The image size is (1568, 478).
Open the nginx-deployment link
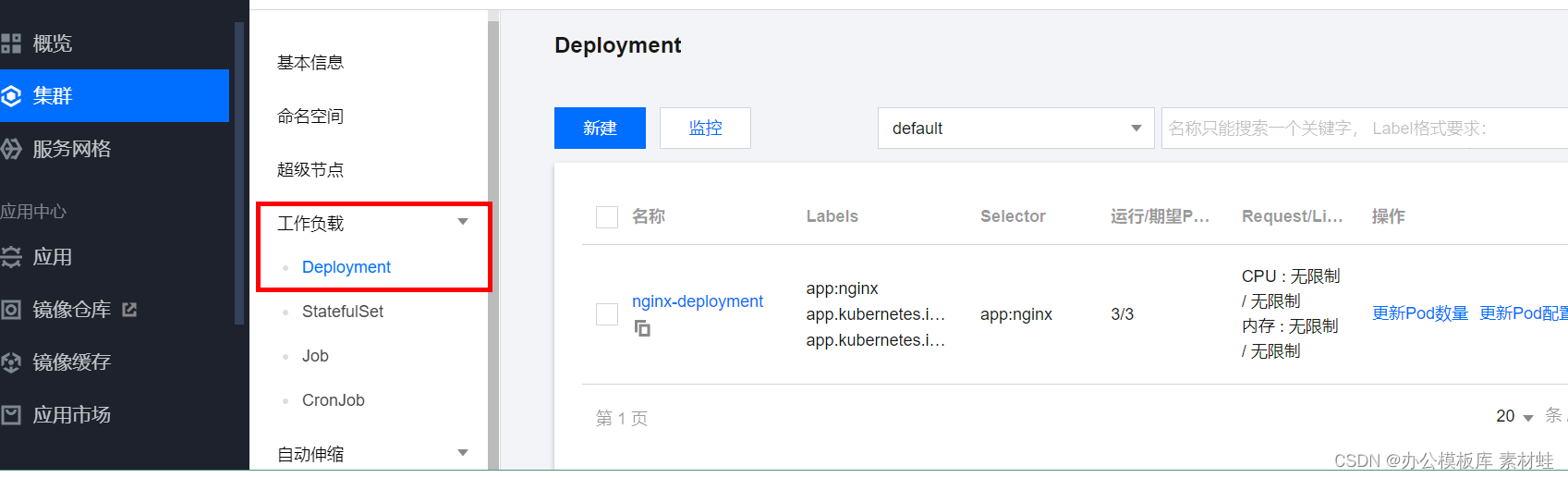pyautogui.click(x=697, y=301)
